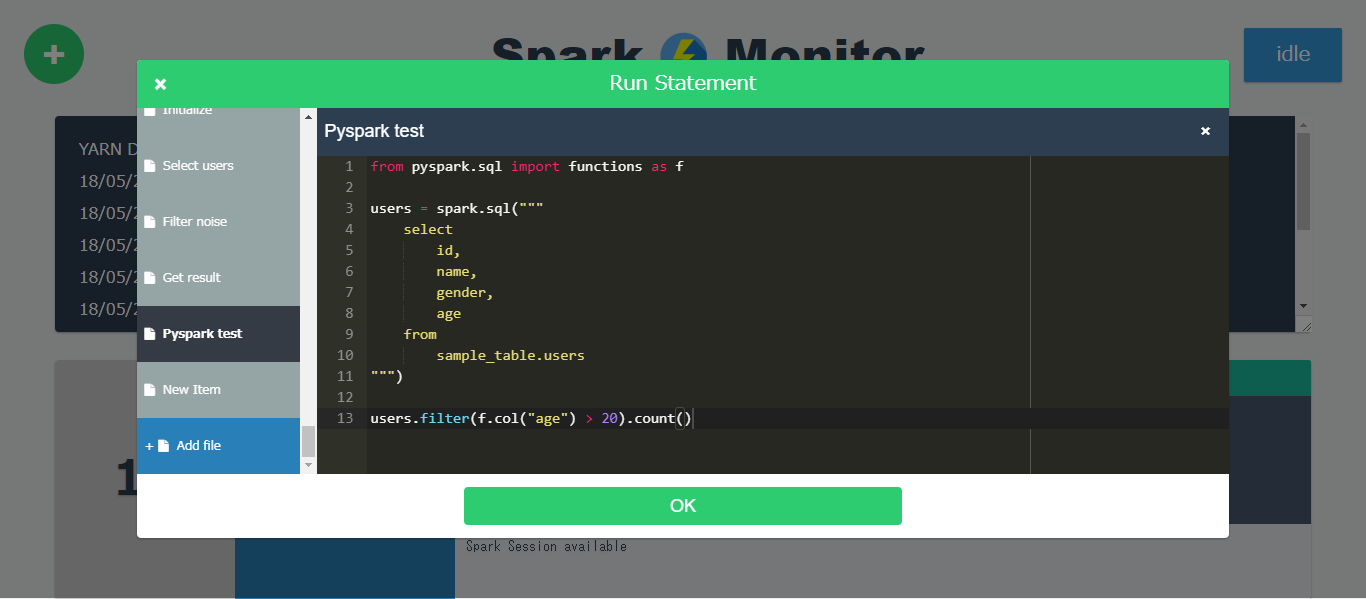The width and height of the screenshot is (1366, 599).
Task: Click the lightning bolt Spark logo
Action: (x=684, y=52)
